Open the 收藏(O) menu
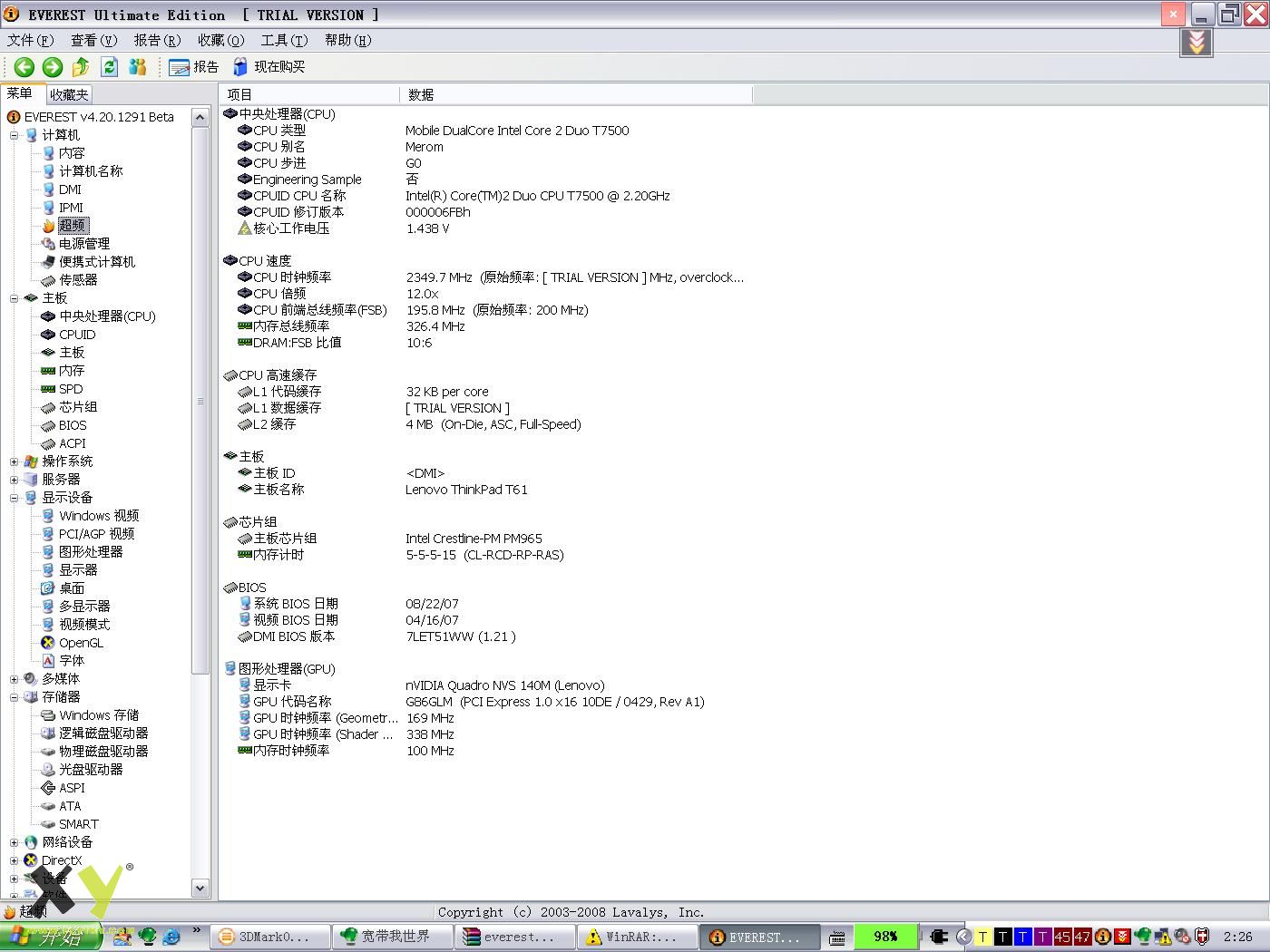Viewport: 1270px width, 952px height. (221, 40)
